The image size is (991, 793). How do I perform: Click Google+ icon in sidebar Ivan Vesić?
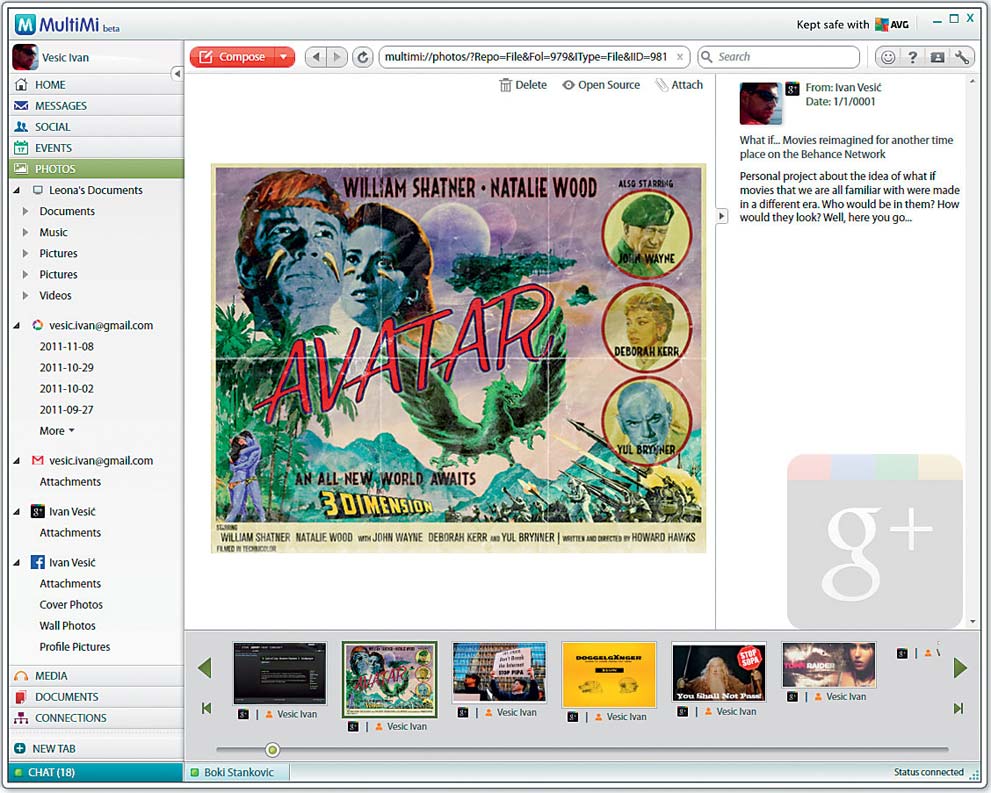(x=38, y=512)
